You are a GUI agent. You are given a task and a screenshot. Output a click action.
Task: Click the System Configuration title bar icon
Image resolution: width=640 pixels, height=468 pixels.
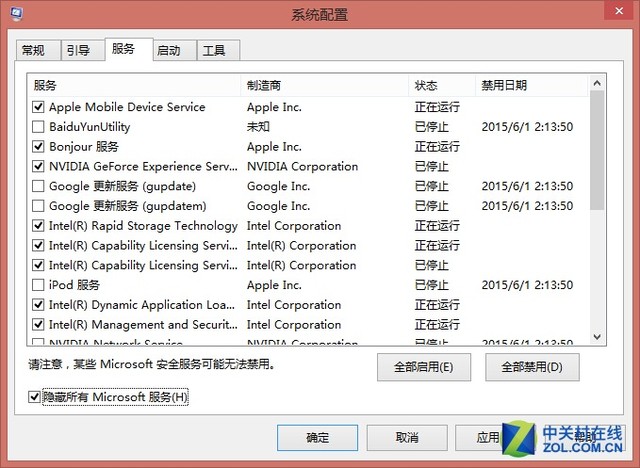tap(16, 13)
